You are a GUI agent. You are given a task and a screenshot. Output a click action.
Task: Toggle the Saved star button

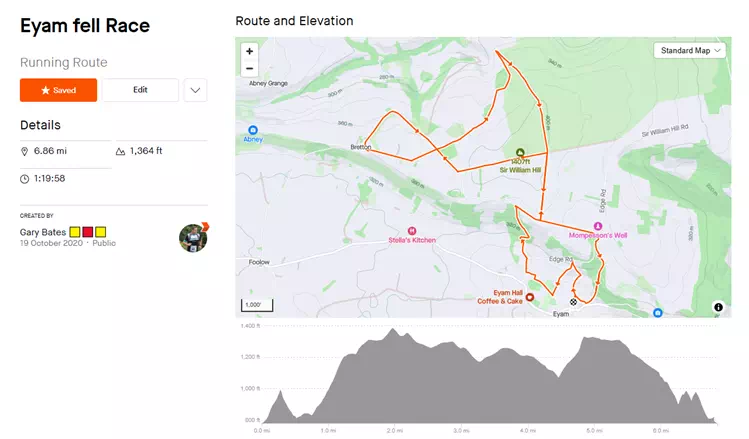point(58,90)
